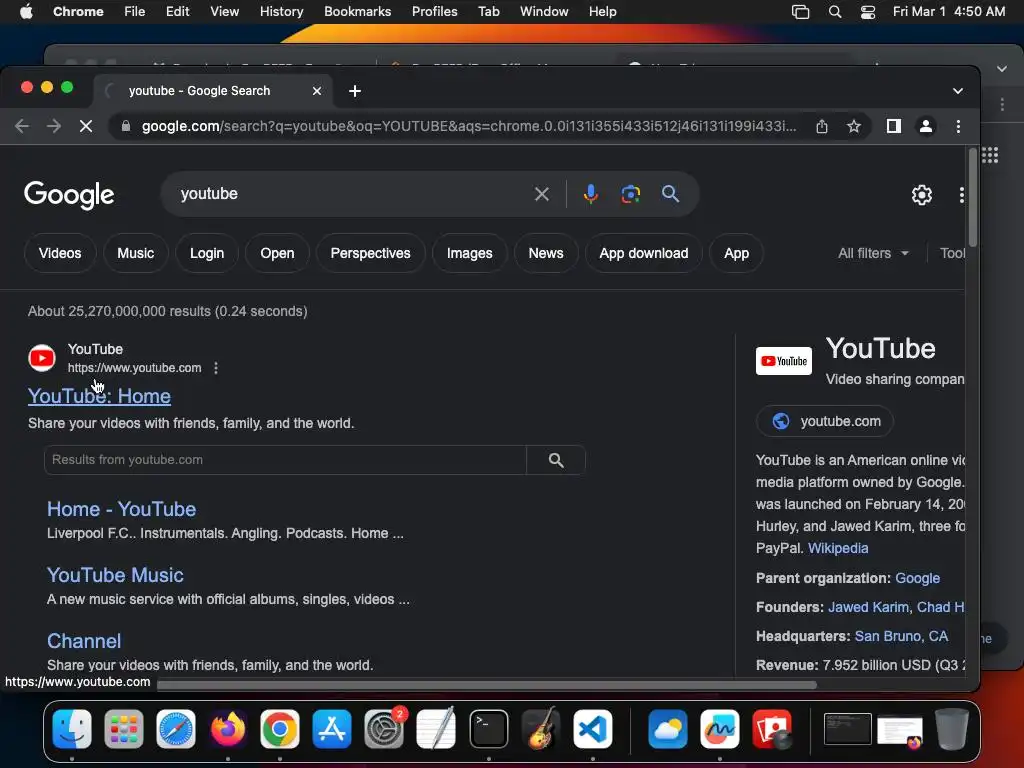Open the Channel sitelink

pos(84,641)
